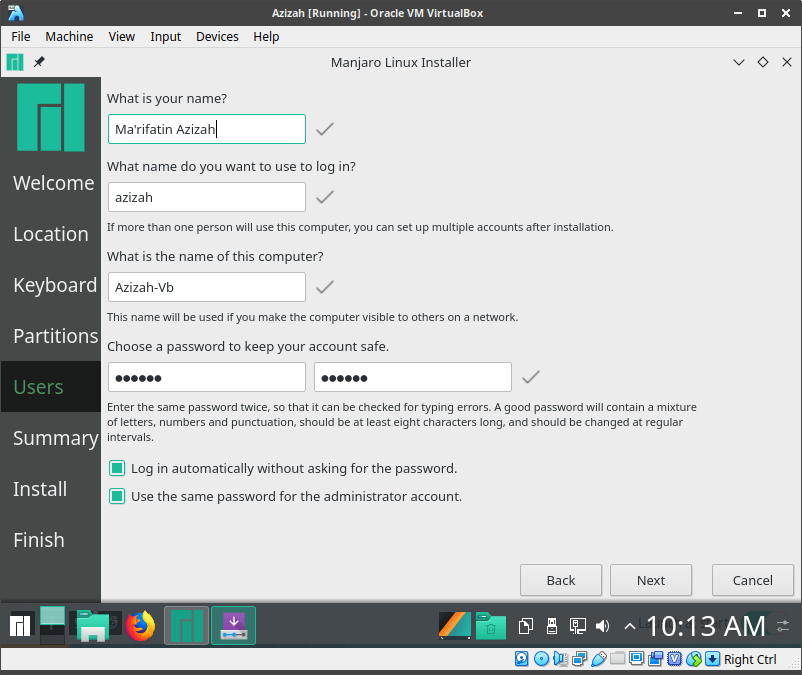Viewport: 802px width, 675px height.
Task: Click the login name field containing azizah
Action: 206,197
